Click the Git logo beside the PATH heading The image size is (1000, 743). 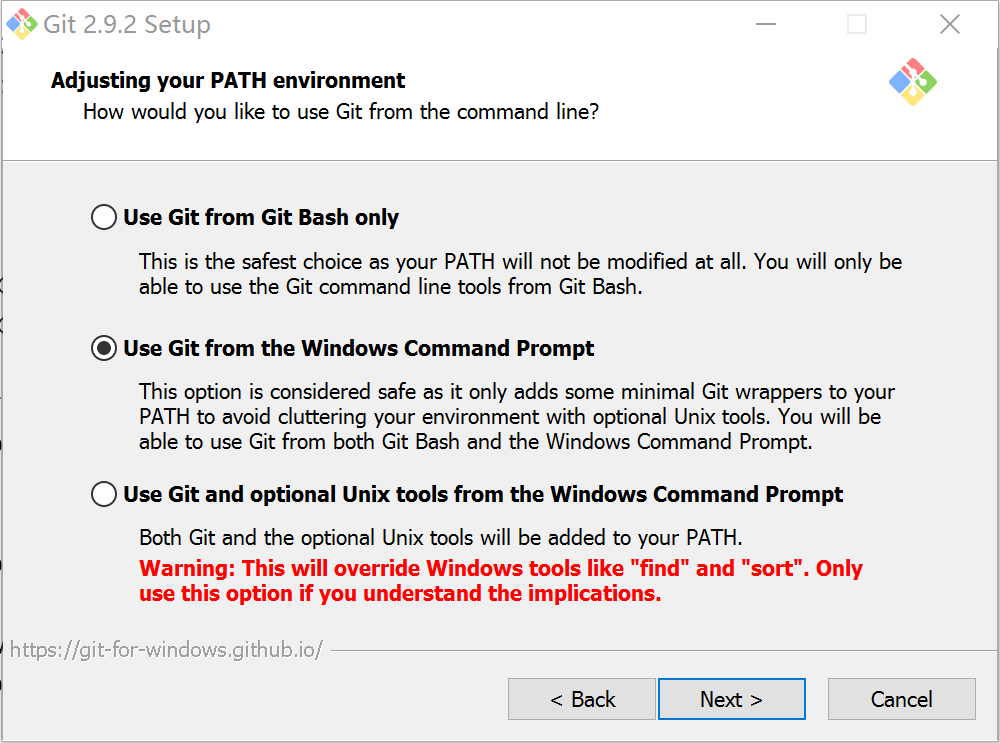tap(913, 82)
